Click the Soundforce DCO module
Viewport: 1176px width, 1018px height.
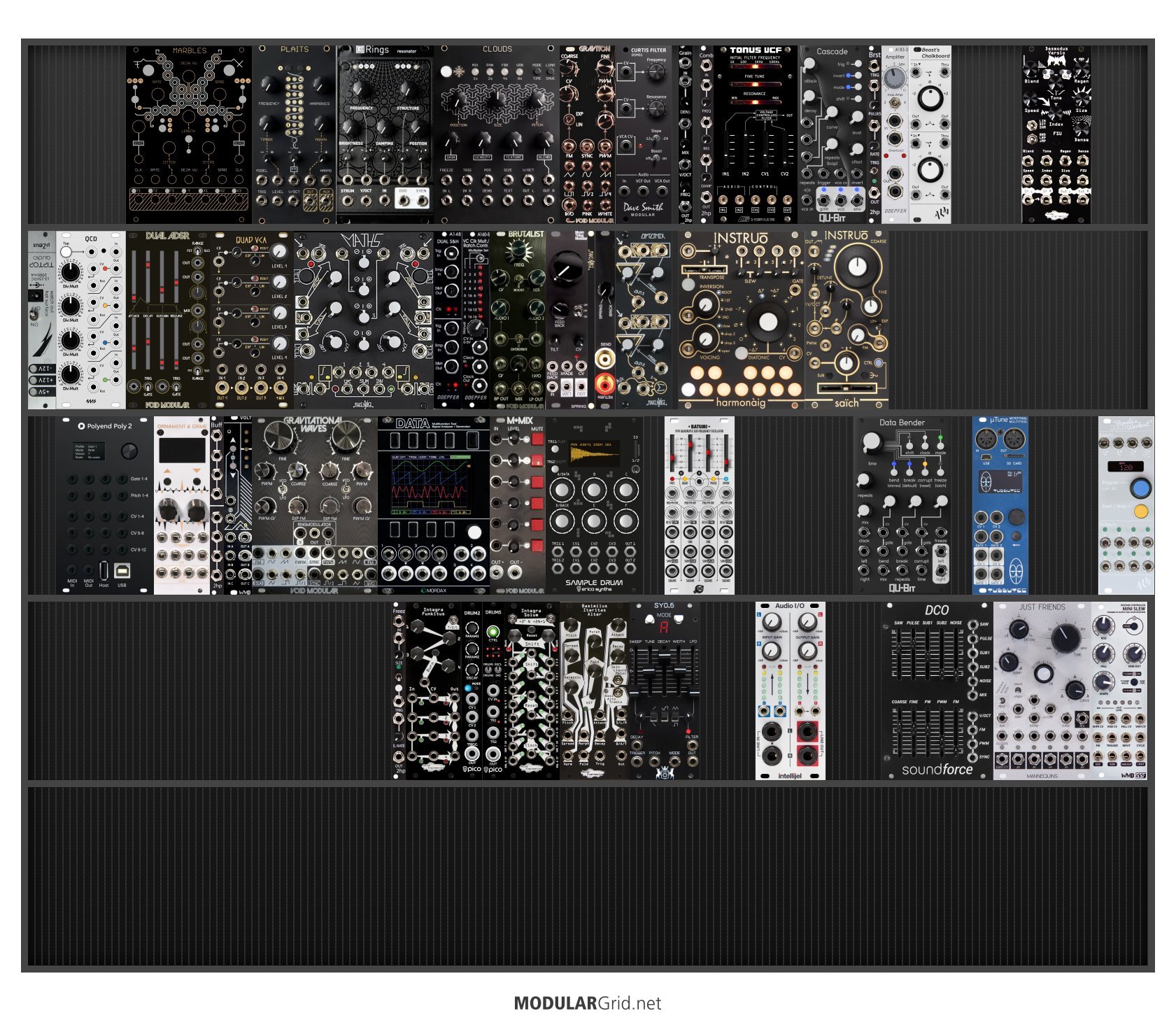[937, 691]
